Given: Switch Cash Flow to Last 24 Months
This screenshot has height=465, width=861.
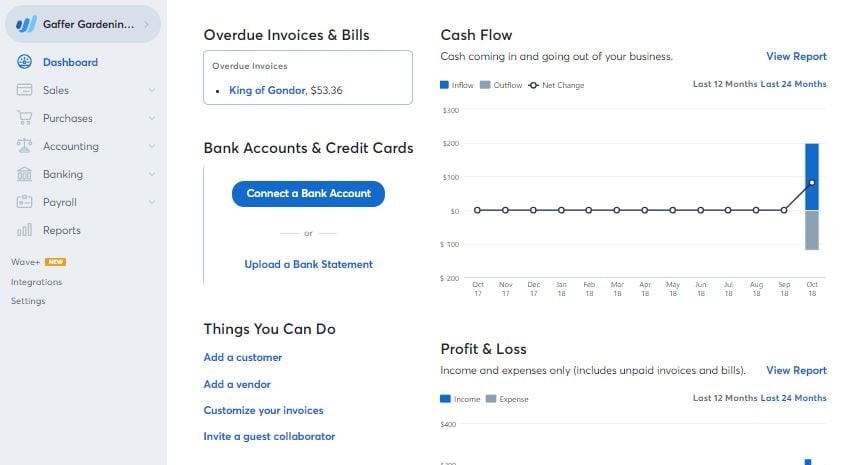Looking at the screenshot, I should (x=793, y=84).
